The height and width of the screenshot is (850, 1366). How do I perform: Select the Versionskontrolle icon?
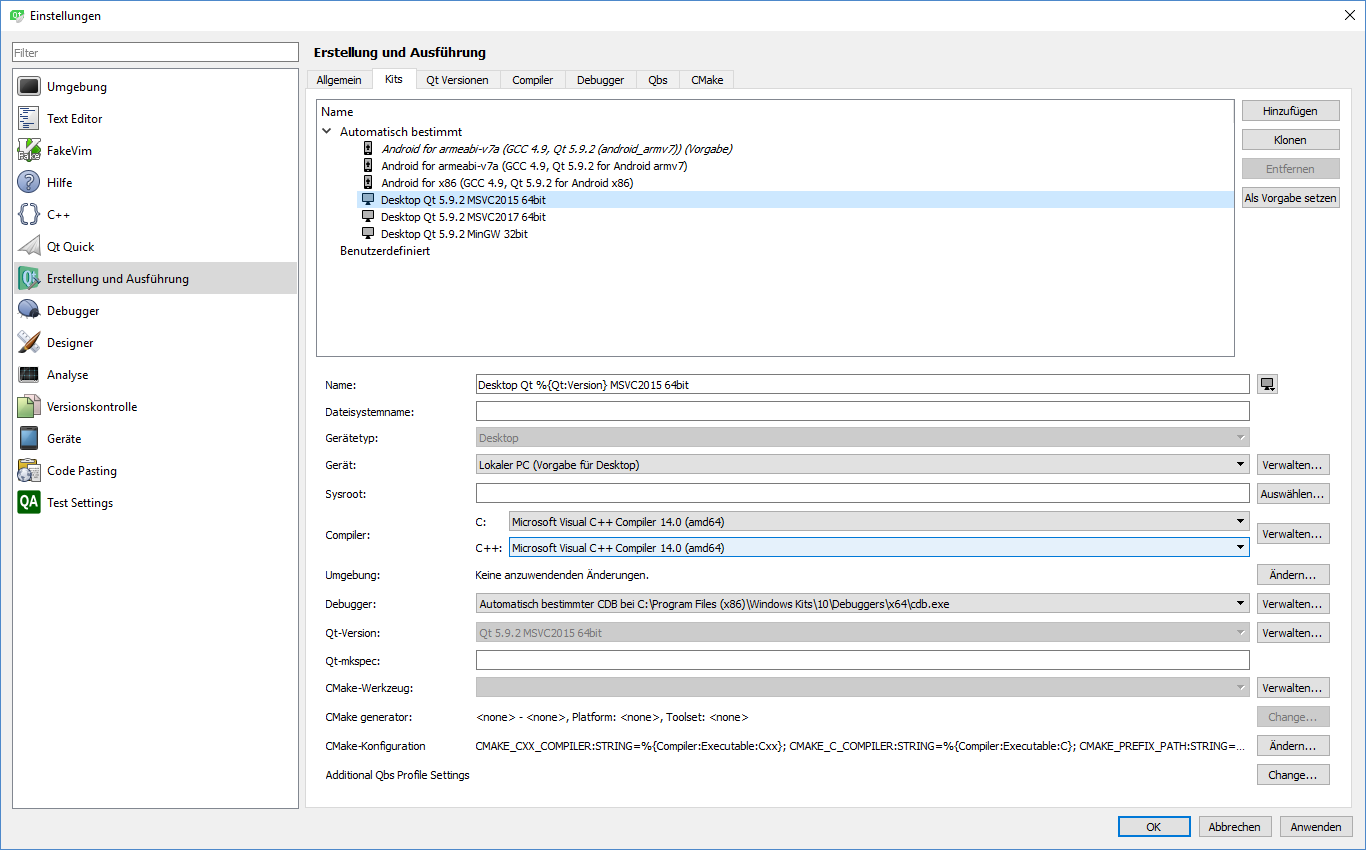29,407
